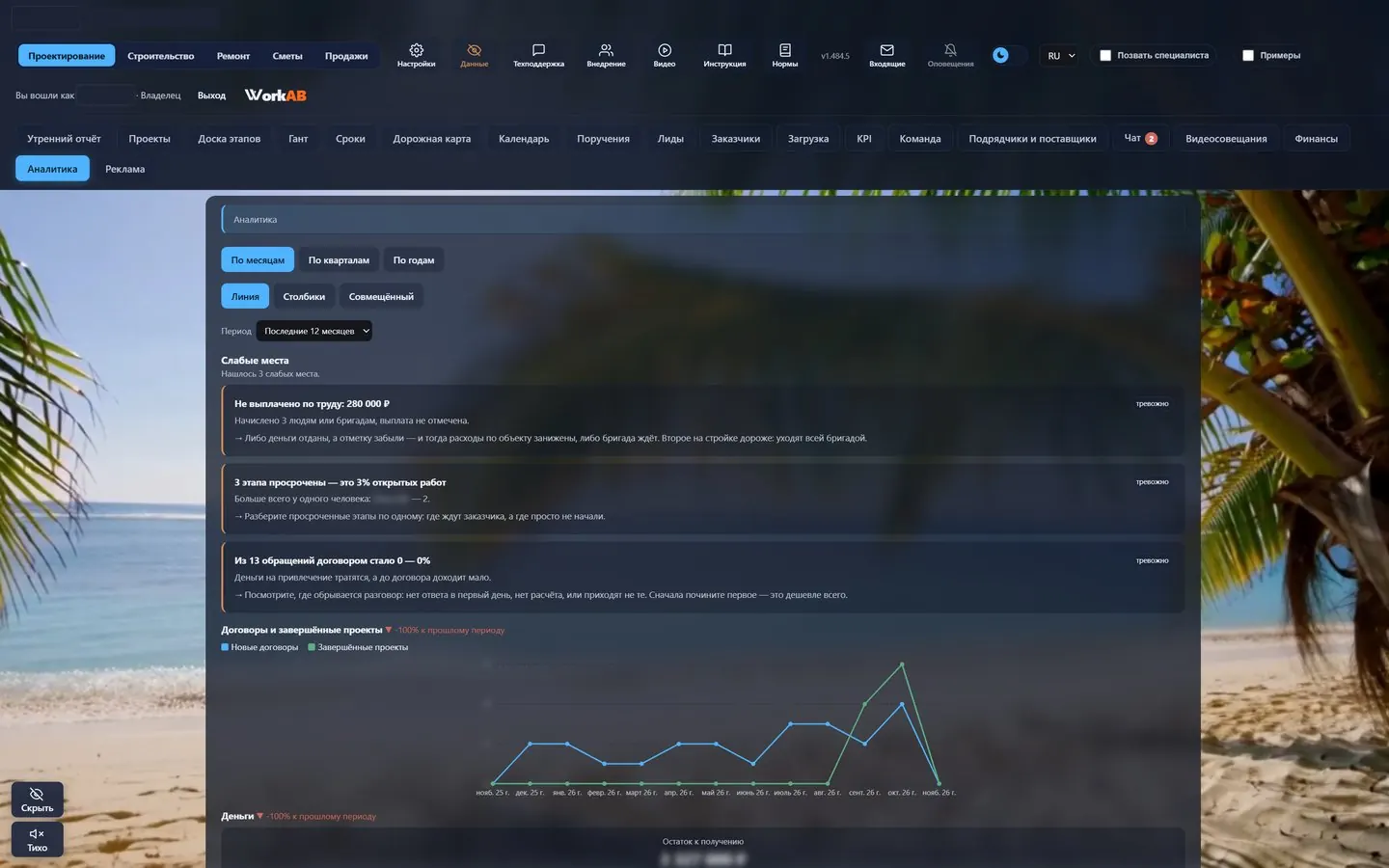Select По кварталам grouping

339,260
